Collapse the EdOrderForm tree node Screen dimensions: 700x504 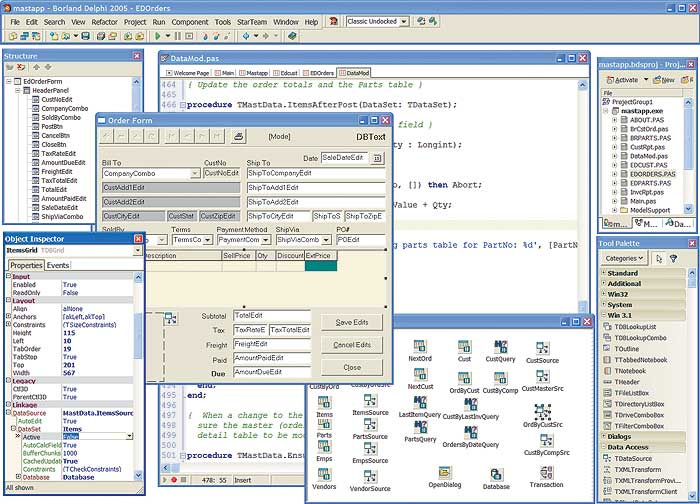(x=8, y=81)
